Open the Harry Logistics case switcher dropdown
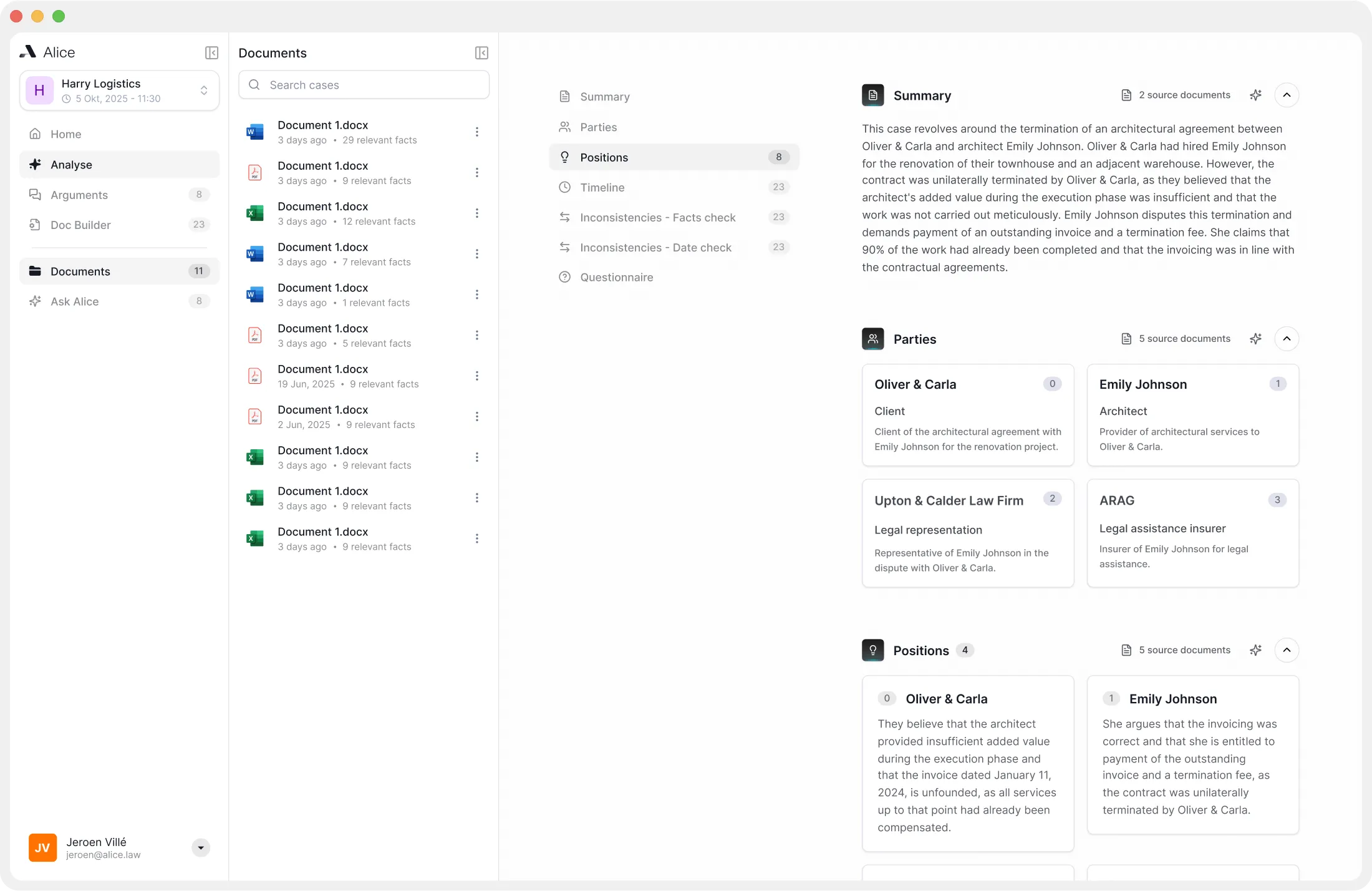Viewport: 1372px width, 891px height. pyautogui.click(x=203, y=90)
